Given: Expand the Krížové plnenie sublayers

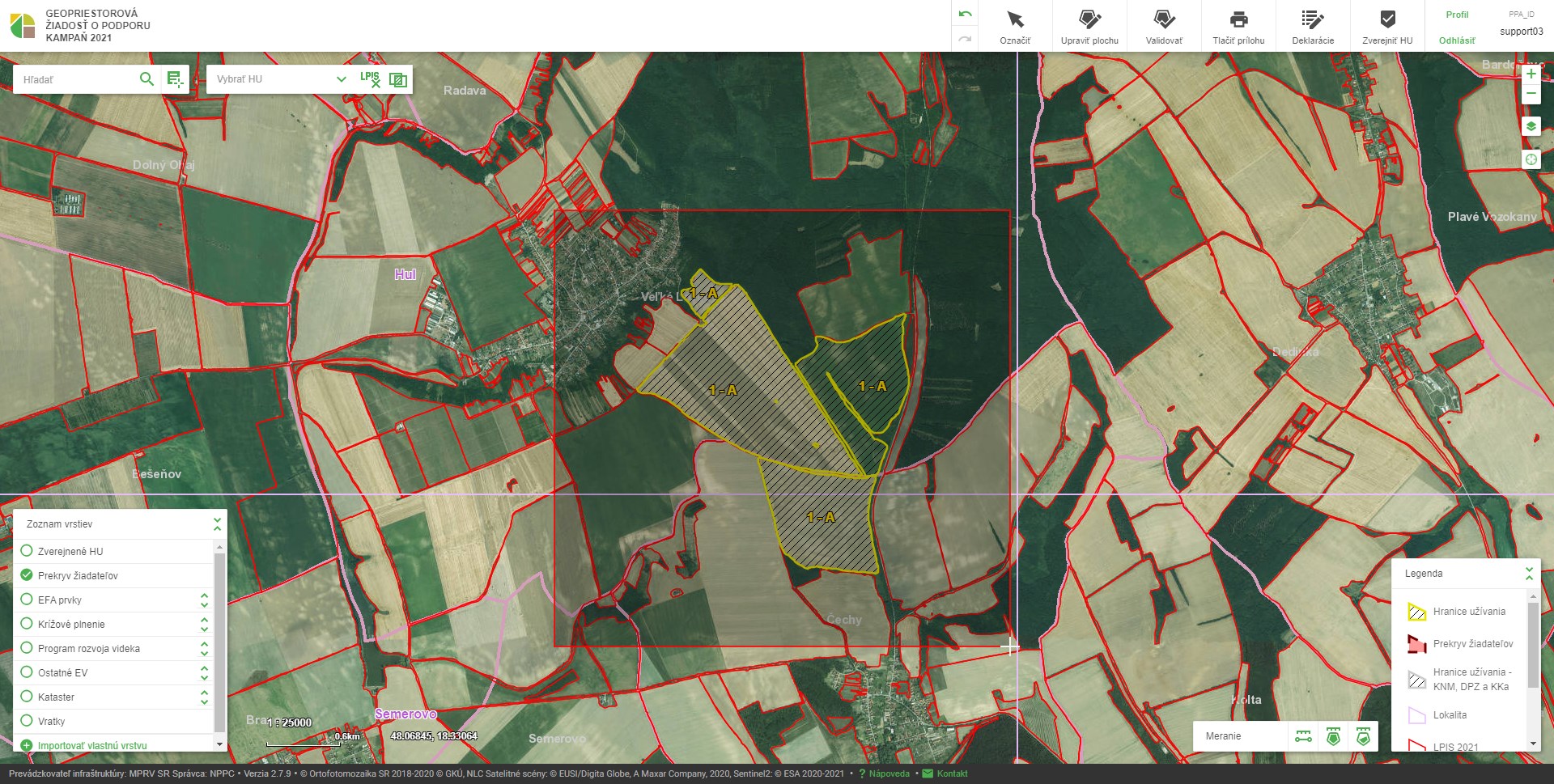Looking at the screenshot, I should pyautogui.click(x=204, y=624).
